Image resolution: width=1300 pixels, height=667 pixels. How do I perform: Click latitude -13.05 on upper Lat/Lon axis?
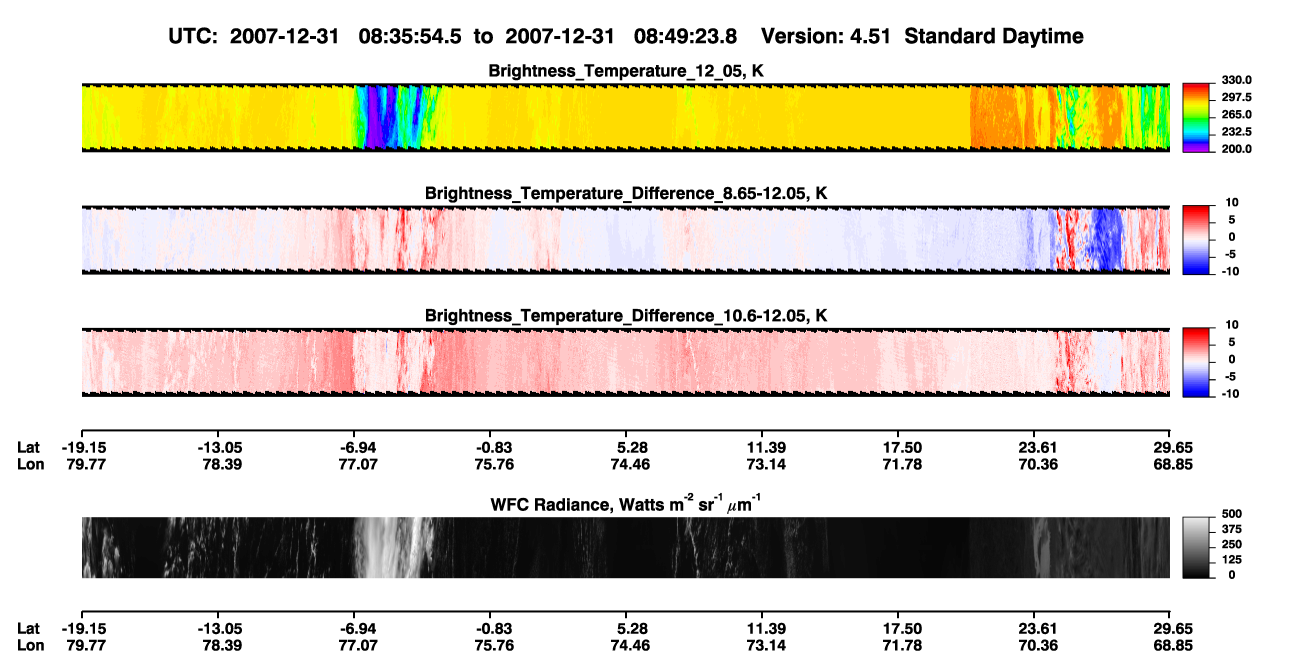[217, 448]
